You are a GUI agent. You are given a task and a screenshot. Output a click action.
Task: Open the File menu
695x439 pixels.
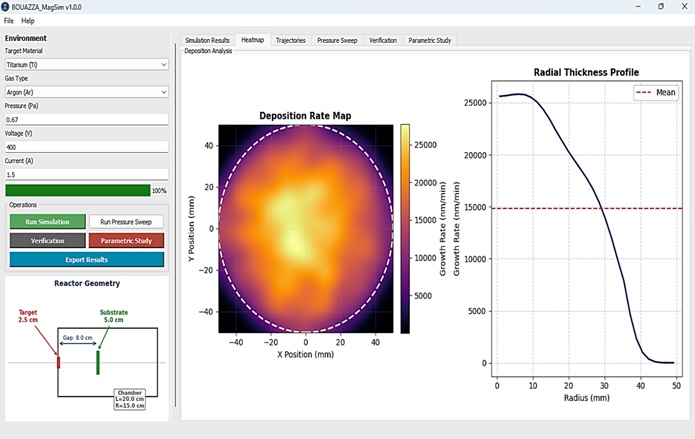point(8,21)
